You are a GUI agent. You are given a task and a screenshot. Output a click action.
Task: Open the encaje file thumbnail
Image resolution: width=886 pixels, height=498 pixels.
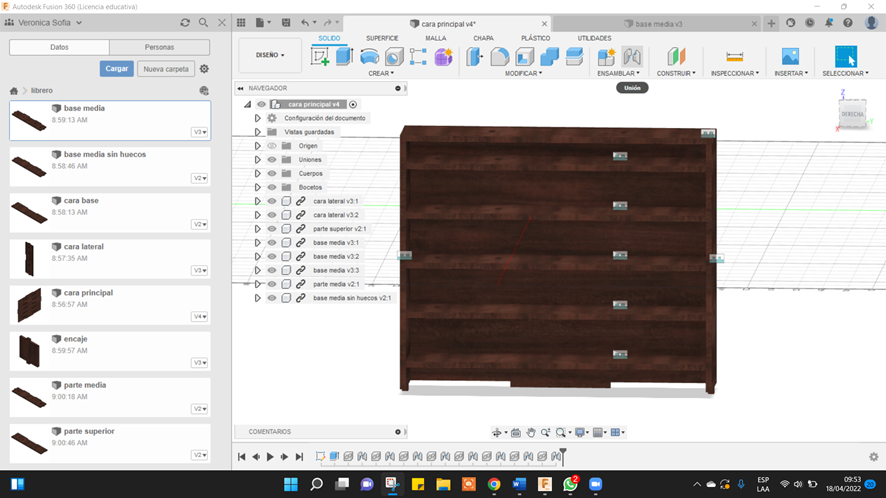pyautogui.click(x=29, y=351)
